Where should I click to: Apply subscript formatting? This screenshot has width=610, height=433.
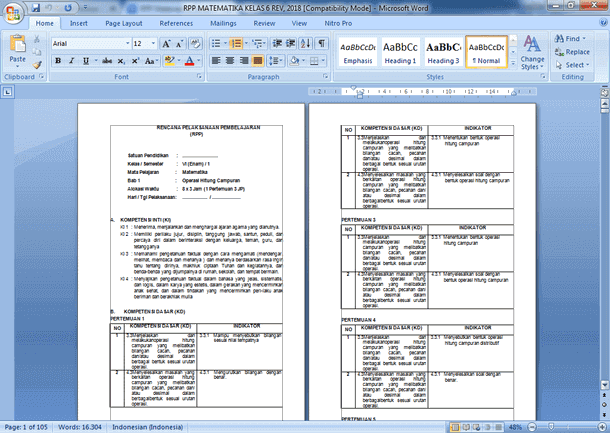[121, 61]
